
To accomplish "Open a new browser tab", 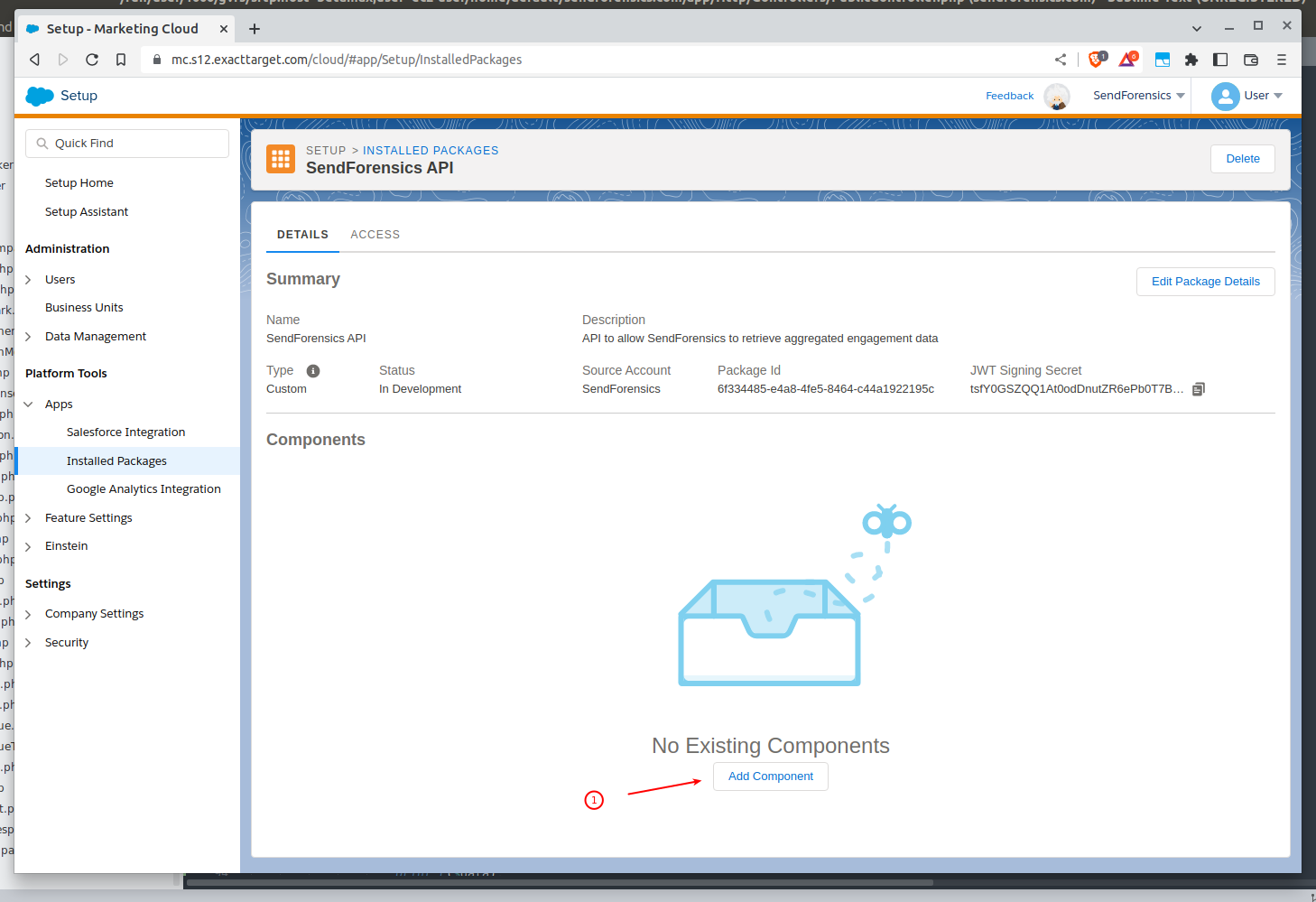I will point(255,29).
